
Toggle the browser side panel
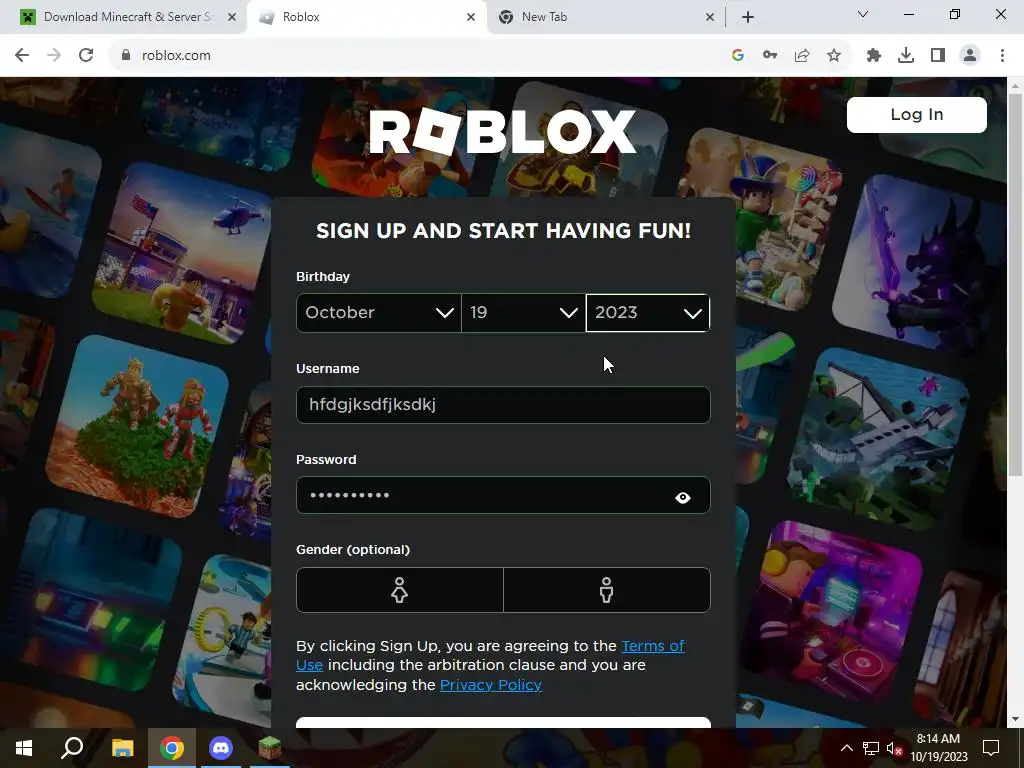pyautogui.click(x=938, y=56)
